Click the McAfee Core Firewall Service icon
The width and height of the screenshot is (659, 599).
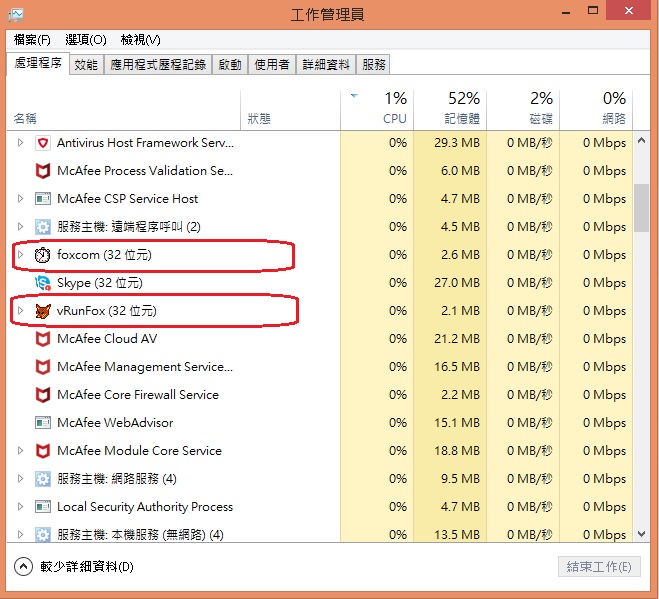point(42,395)
